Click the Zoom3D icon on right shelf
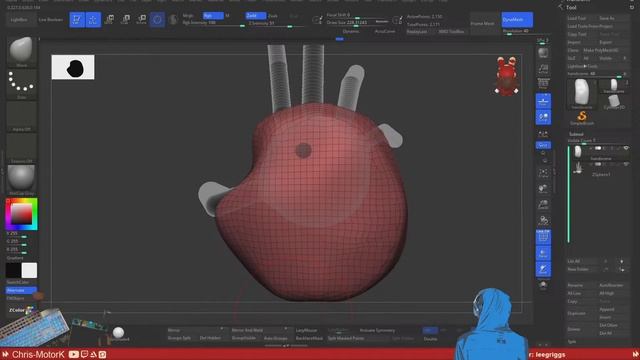640x360 pixels. 543,204
